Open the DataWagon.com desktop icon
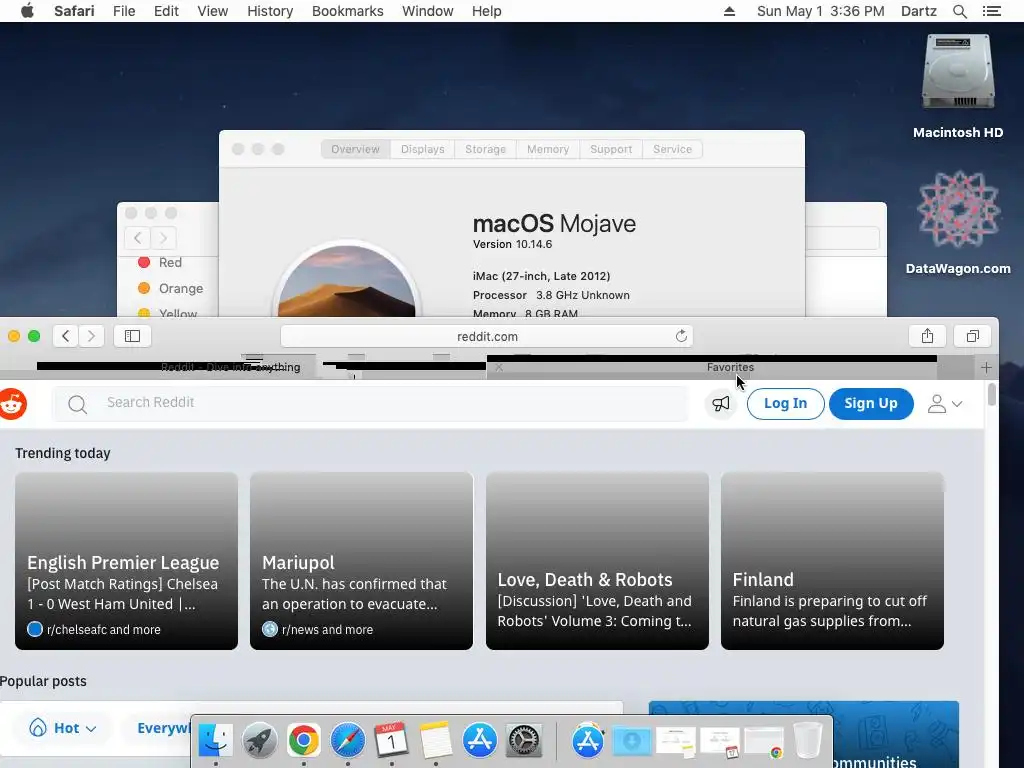The image size is (1024, 768). click(x=957, y=222)
